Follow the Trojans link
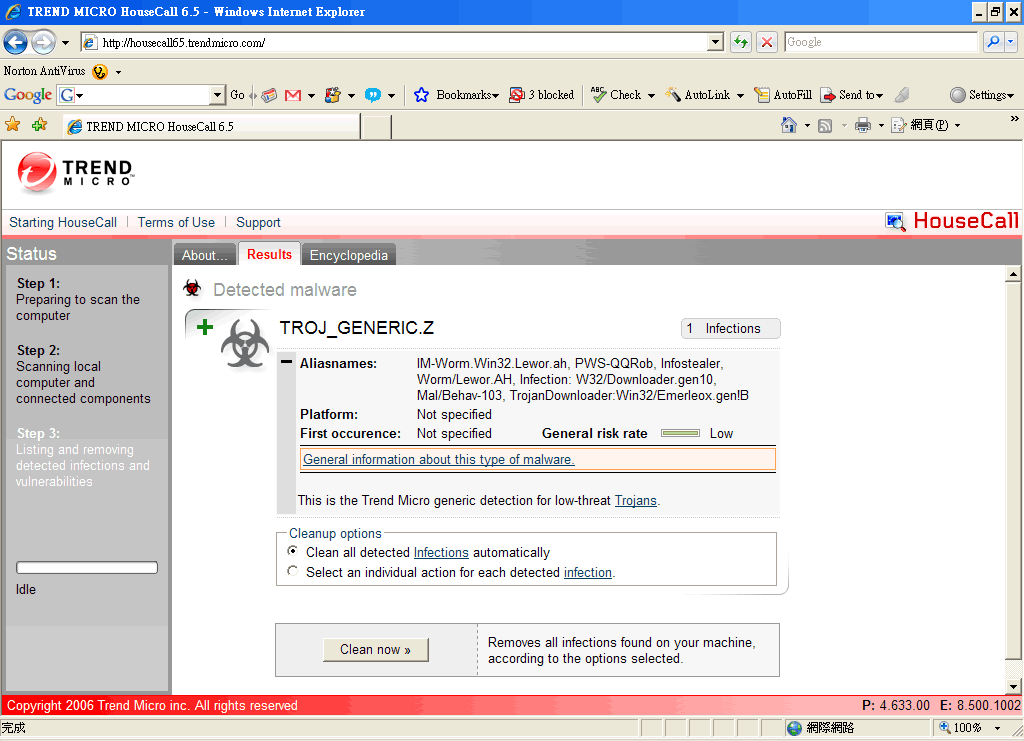 click(635, 500)
